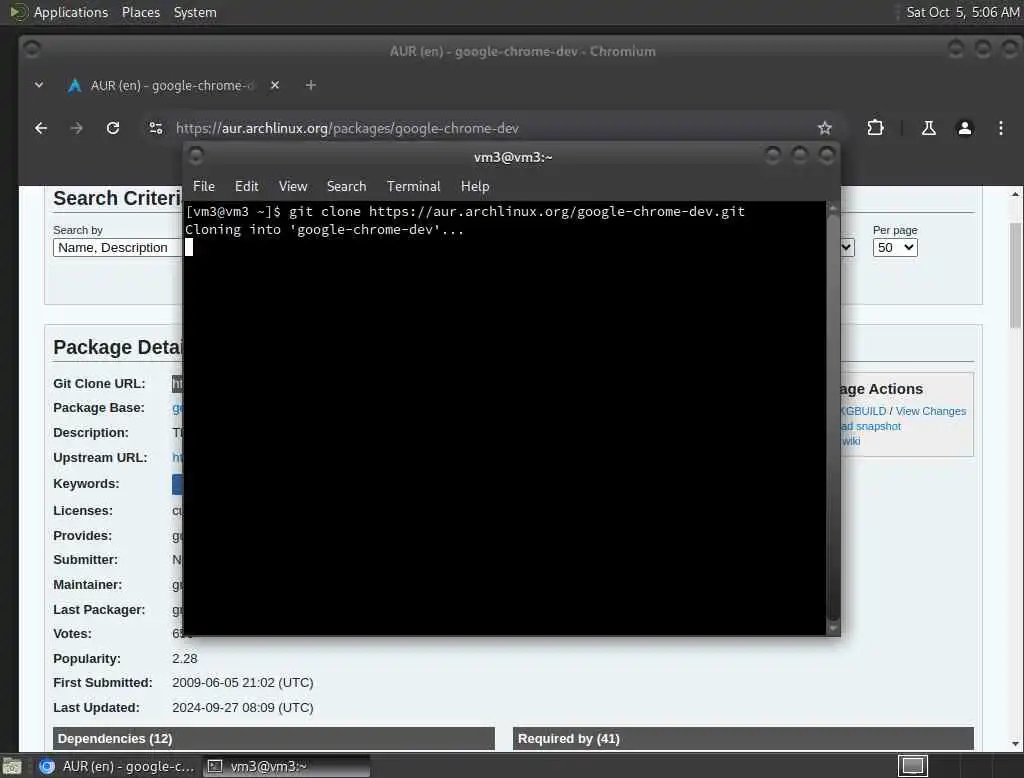Open the Places menu in top panel

[x=140, y=12]
